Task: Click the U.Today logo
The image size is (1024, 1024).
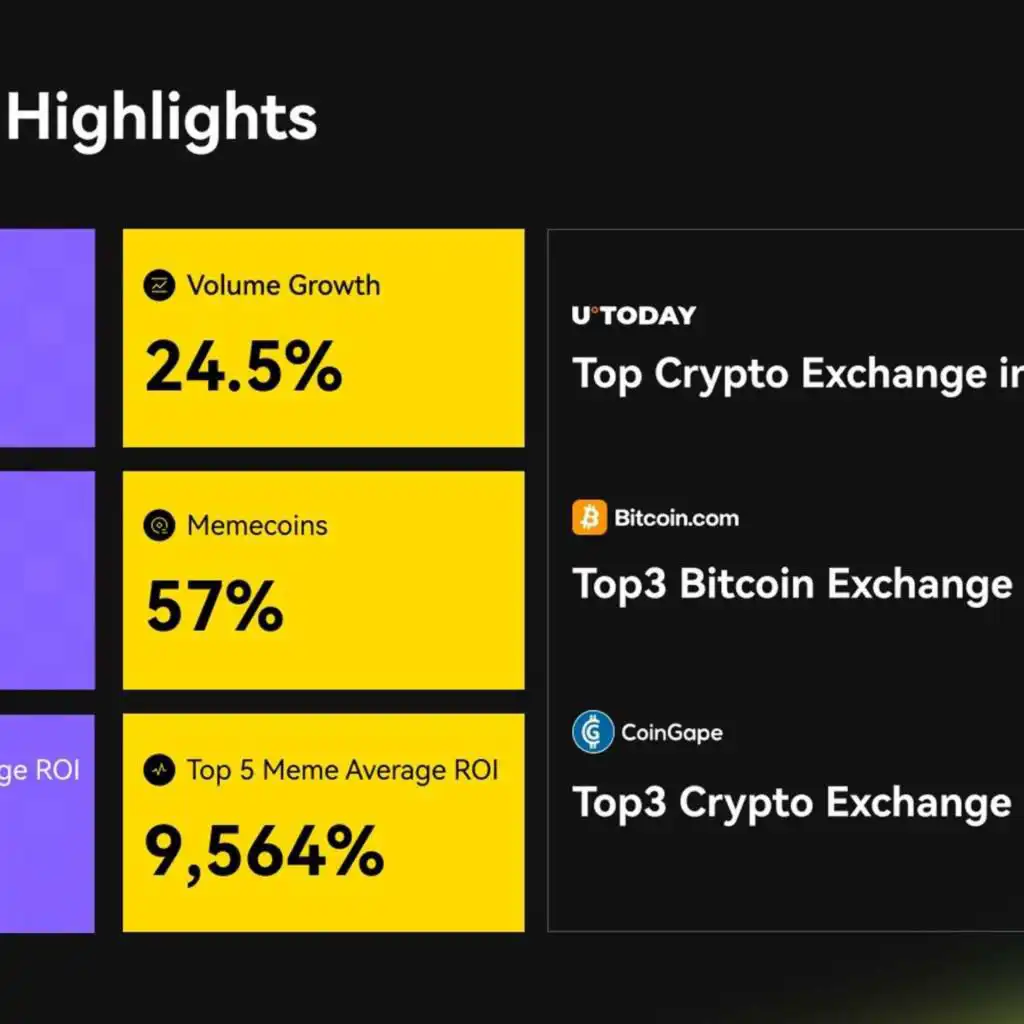Action: 633,316
